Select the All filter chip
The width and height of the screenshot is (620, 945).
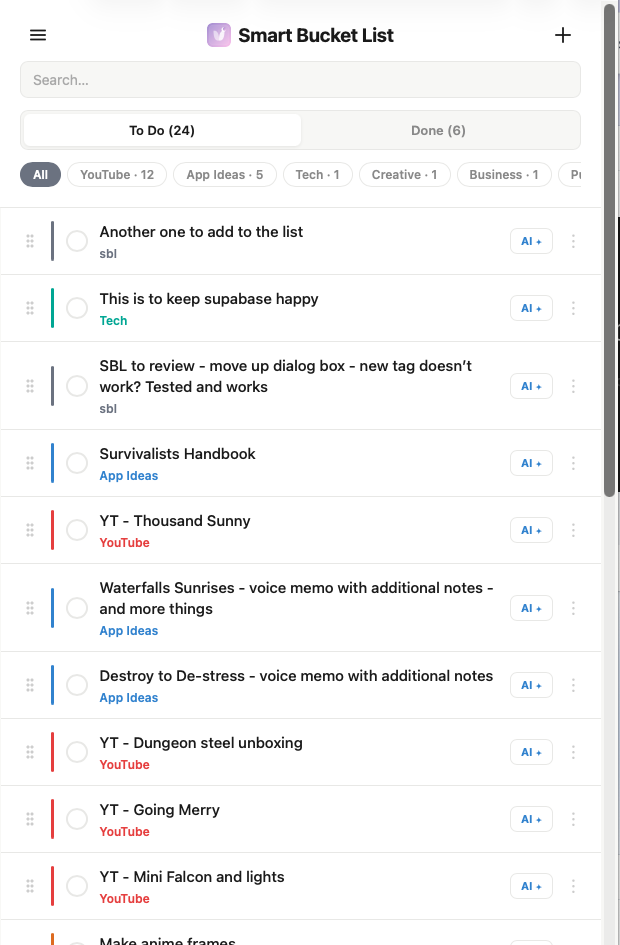click(x=40, y=175)
